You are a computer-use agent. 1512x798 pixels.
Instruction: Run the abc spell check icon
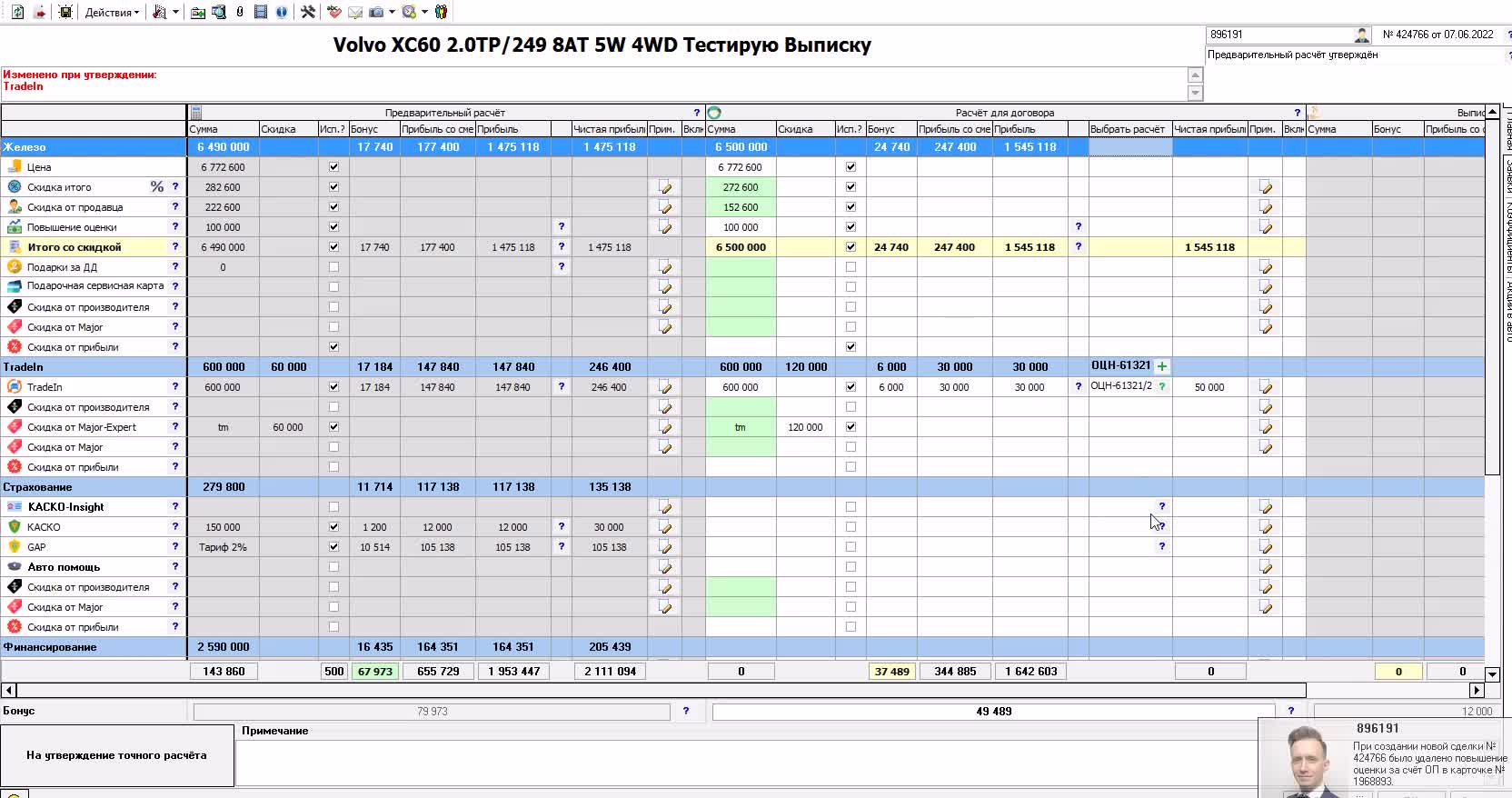[x=334, y=12]
